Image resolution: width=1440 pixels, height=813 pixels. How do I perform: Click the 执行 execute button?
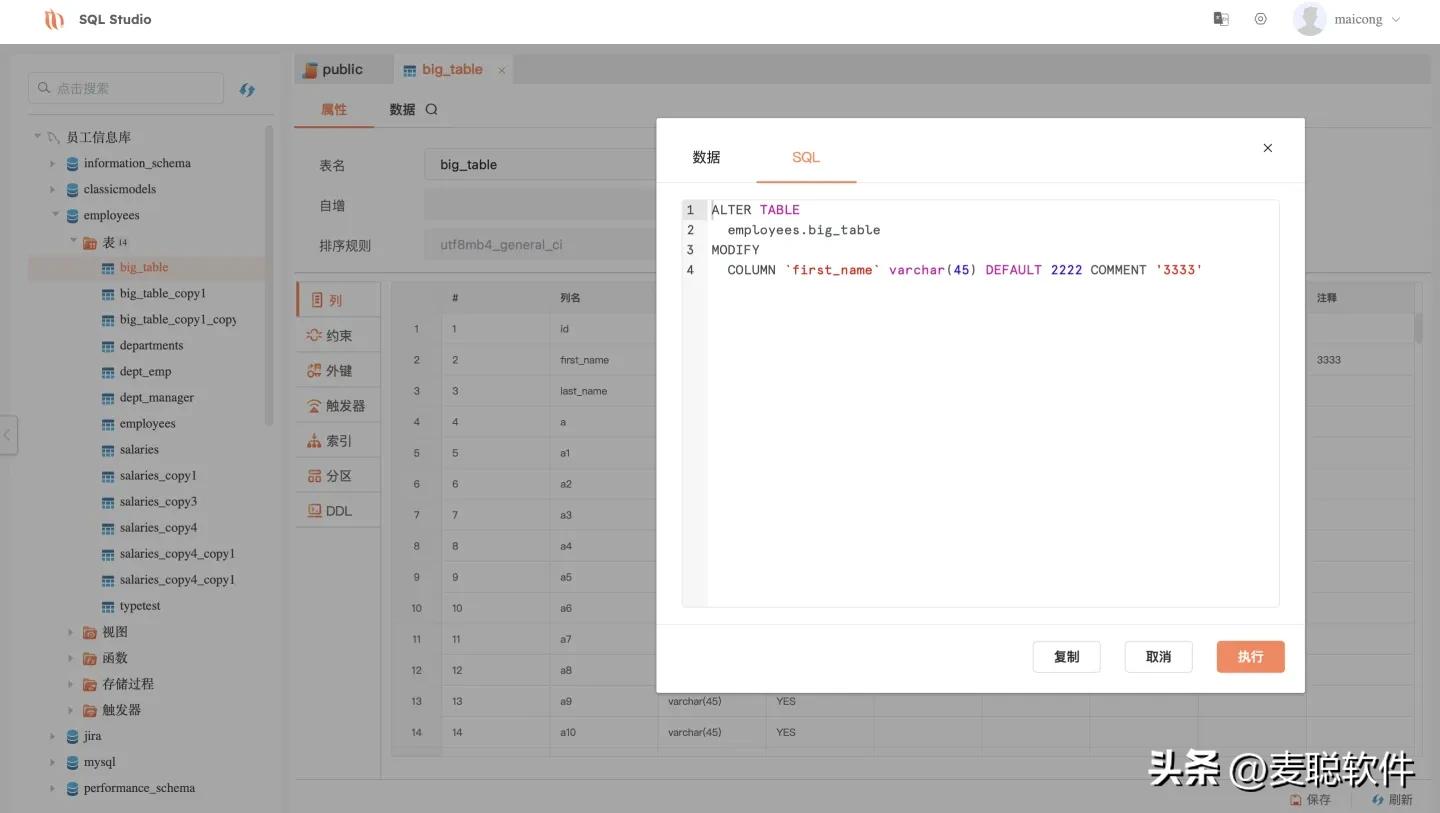point(1250,657)
